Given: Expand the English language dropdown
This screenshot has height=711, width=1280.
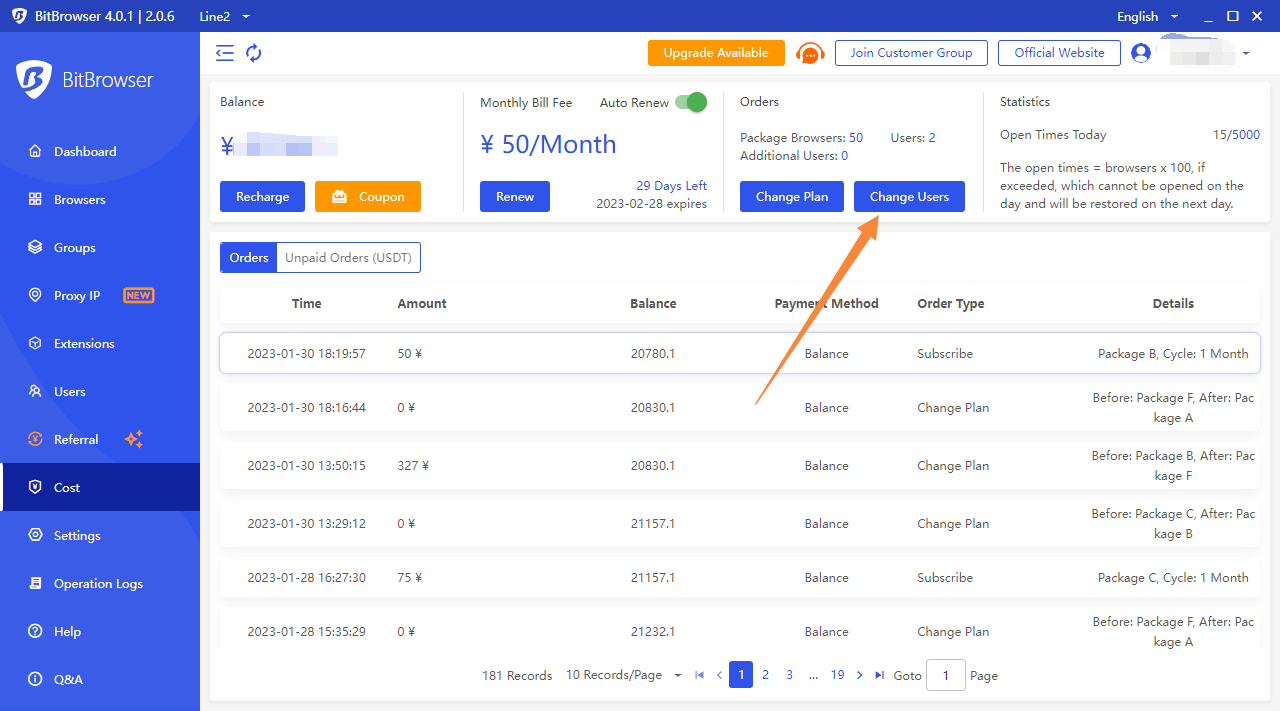Looking at the screenshot, I should click(1147, 16).
